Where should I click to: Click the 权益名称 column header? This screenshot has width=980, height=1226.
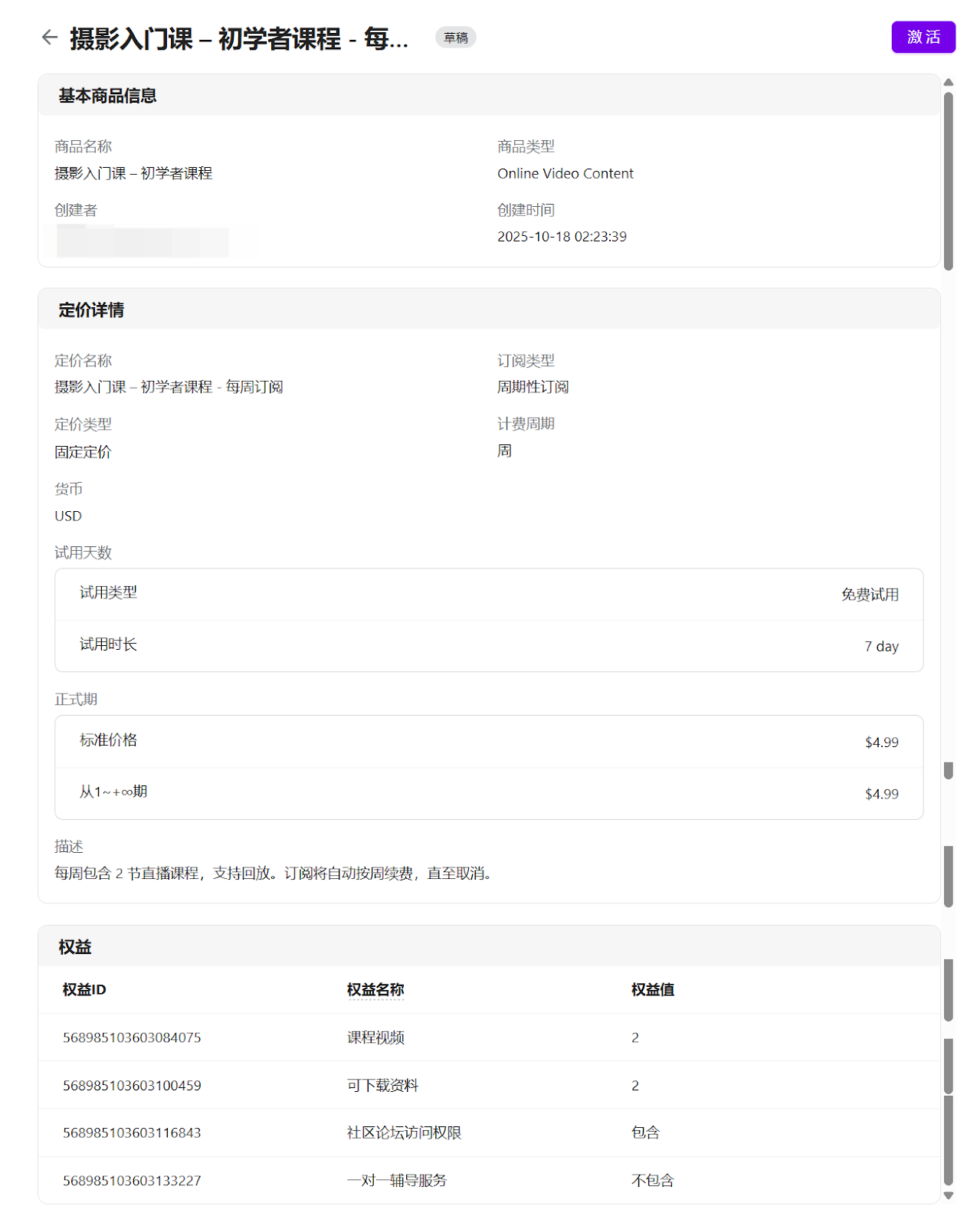click(x=375, y=990)
